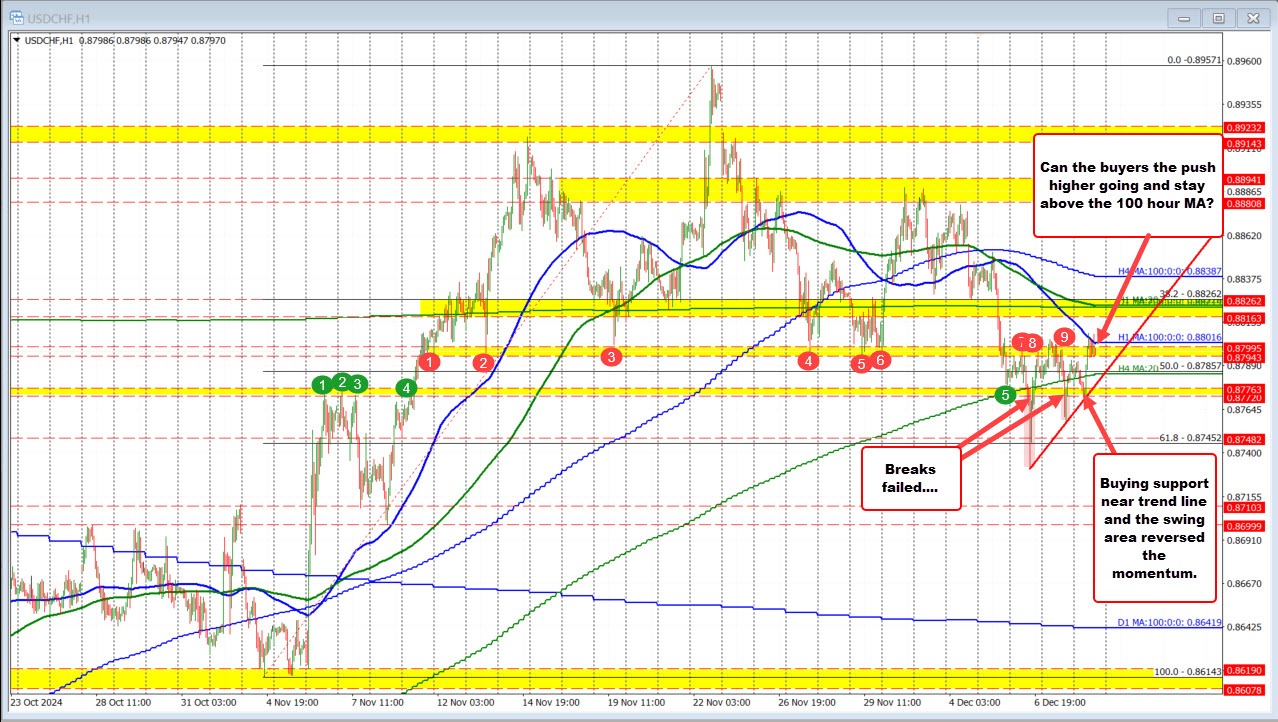Select the green circle marker numbered 4

(x=406, y=388)
